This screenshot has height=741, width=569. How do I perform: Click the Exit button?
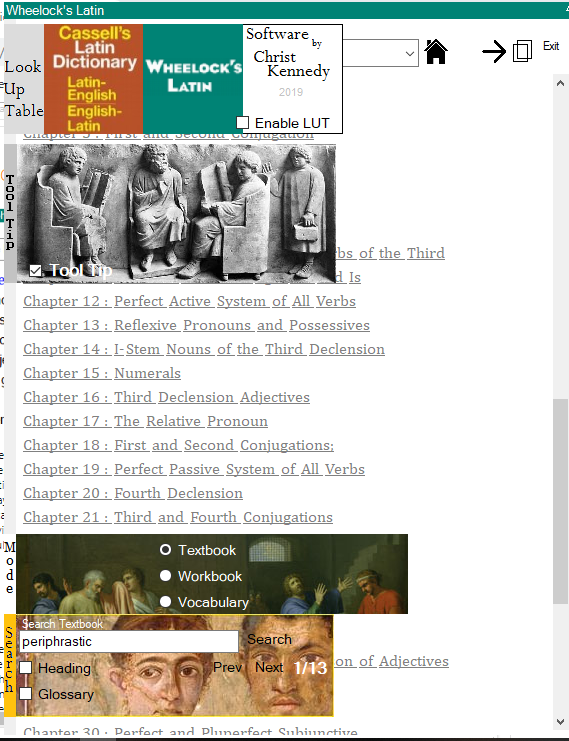pos(551,46)
